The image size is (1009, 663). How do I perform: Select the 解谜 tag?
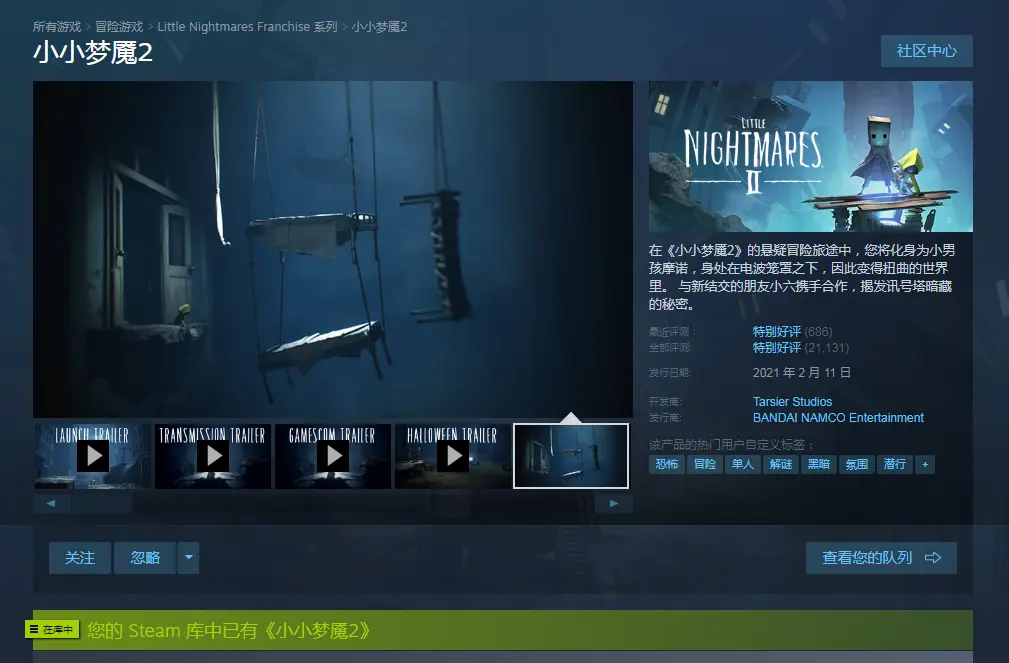(x=781, y=464)
